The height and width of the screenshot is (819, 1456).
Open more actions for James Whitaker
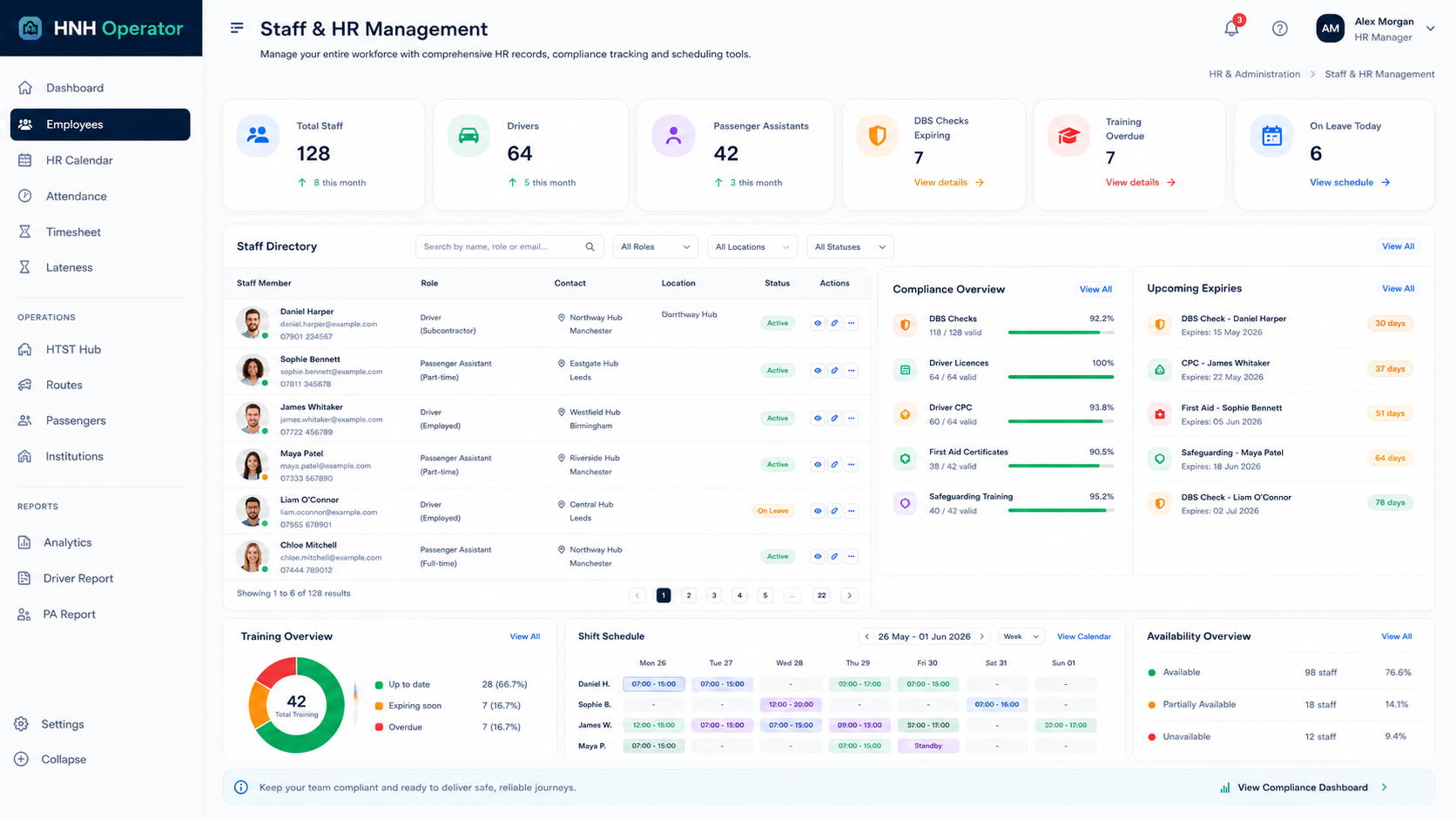[x=852, y=419]
